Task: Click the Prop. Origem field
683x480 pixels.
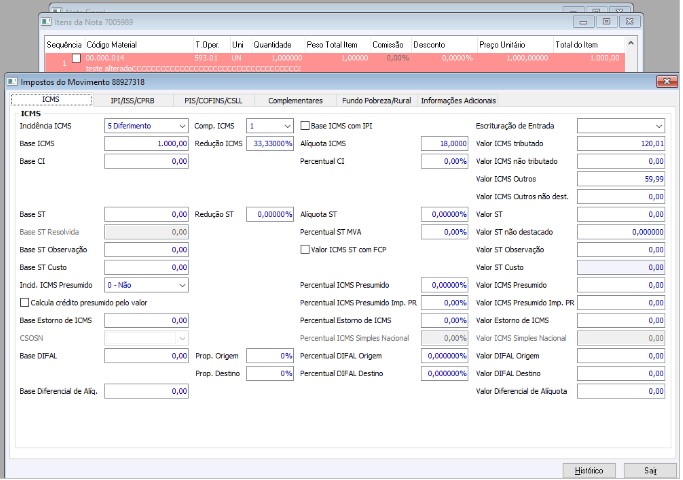Action: tap(270, 356)
